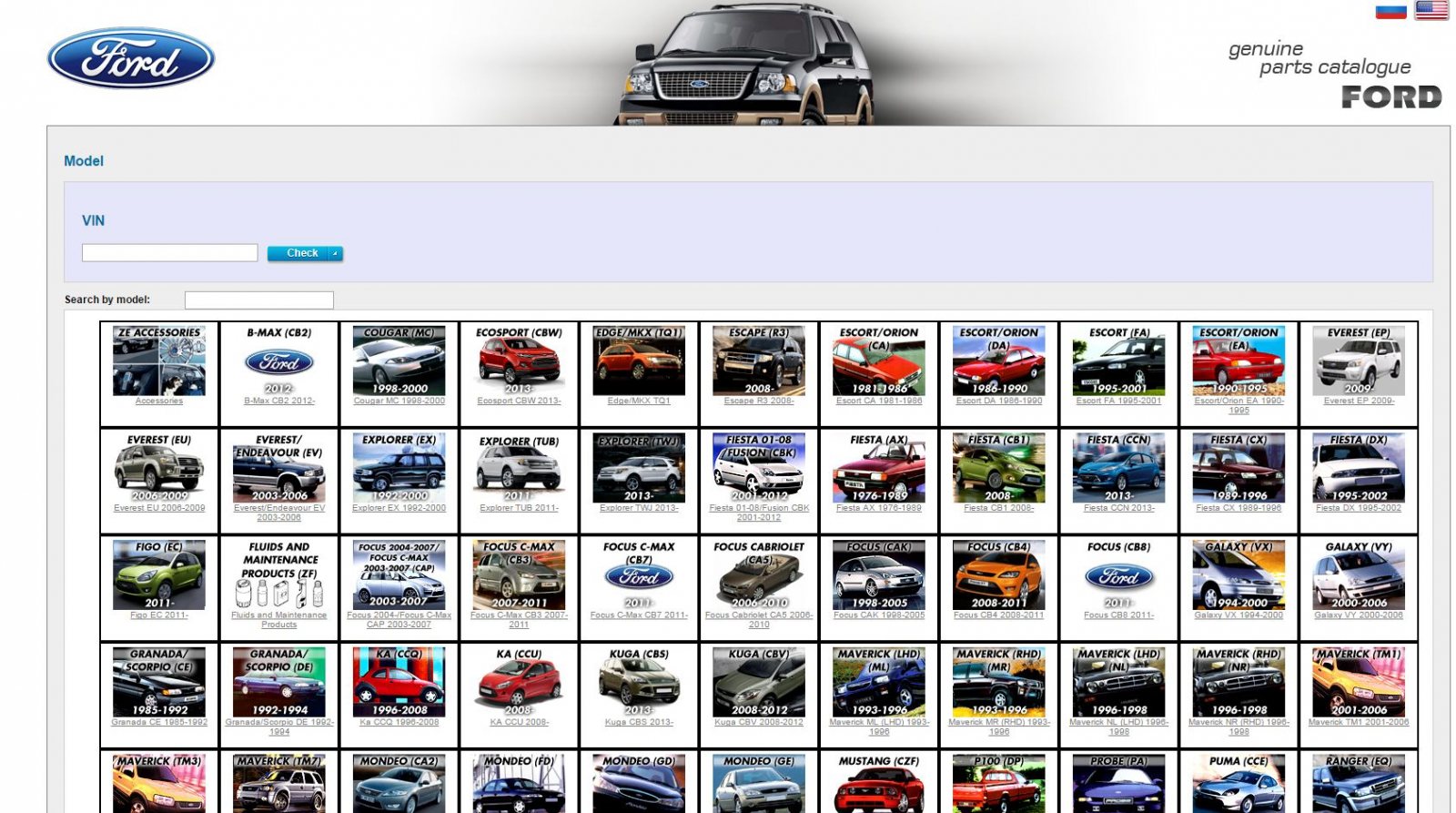Choose the Ecosport (CBW) model tile

(519, 361)
